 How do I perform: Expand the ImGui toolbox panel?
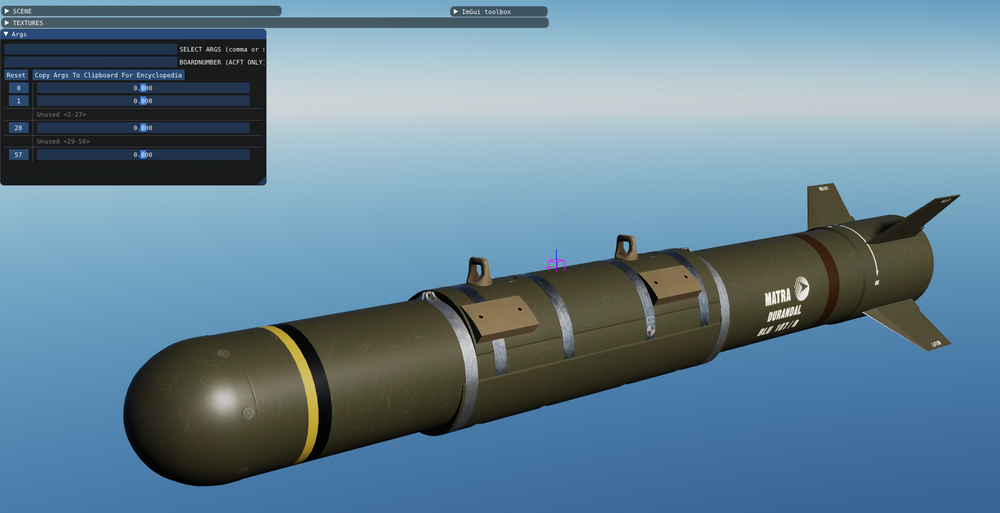click(x=499, y=11)
